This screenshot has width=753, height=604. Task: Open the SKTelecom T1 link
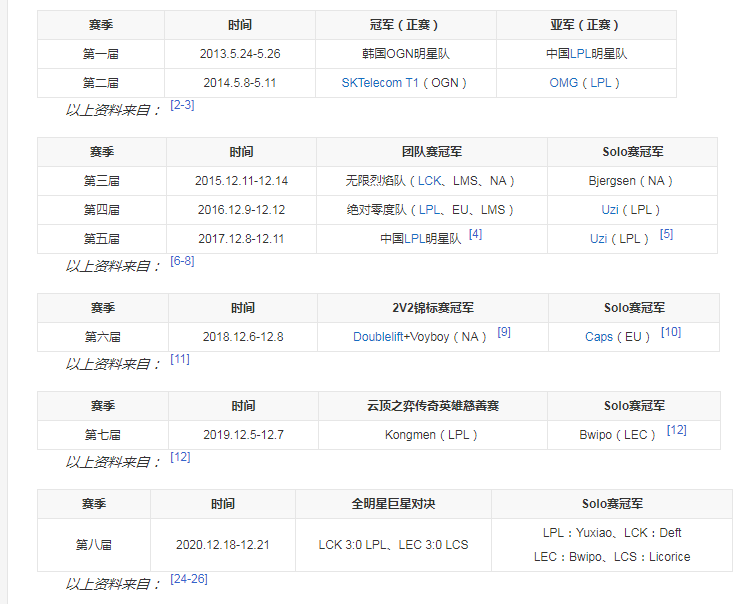379,83
